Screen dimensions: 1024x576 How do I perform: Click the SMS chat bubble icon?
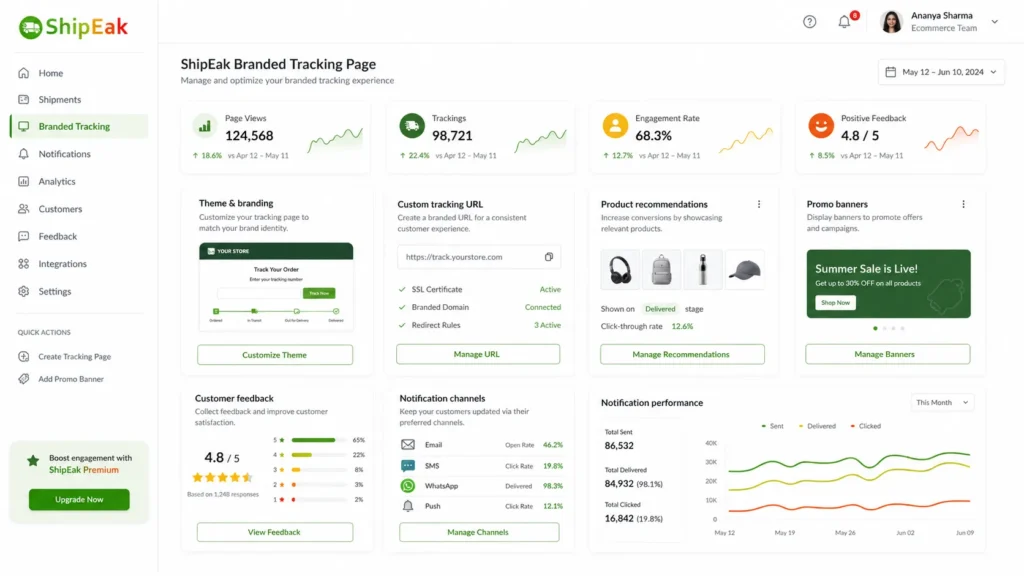click(408, 466)
